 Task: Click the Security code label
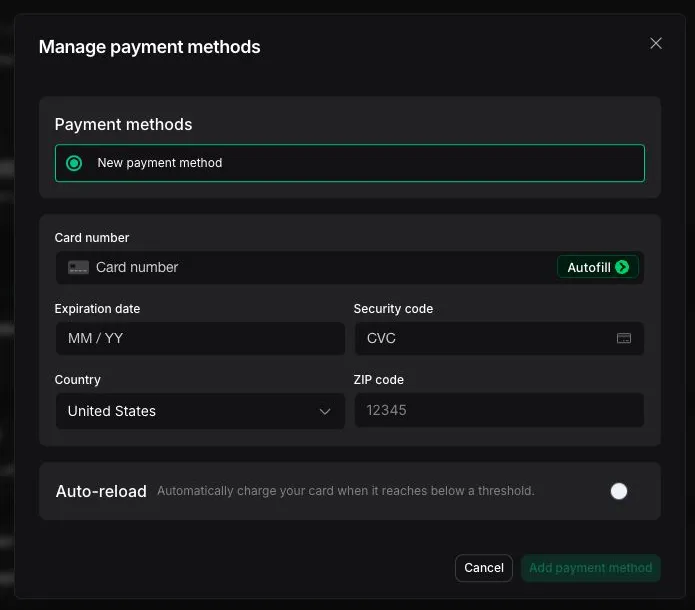point(393,309)
